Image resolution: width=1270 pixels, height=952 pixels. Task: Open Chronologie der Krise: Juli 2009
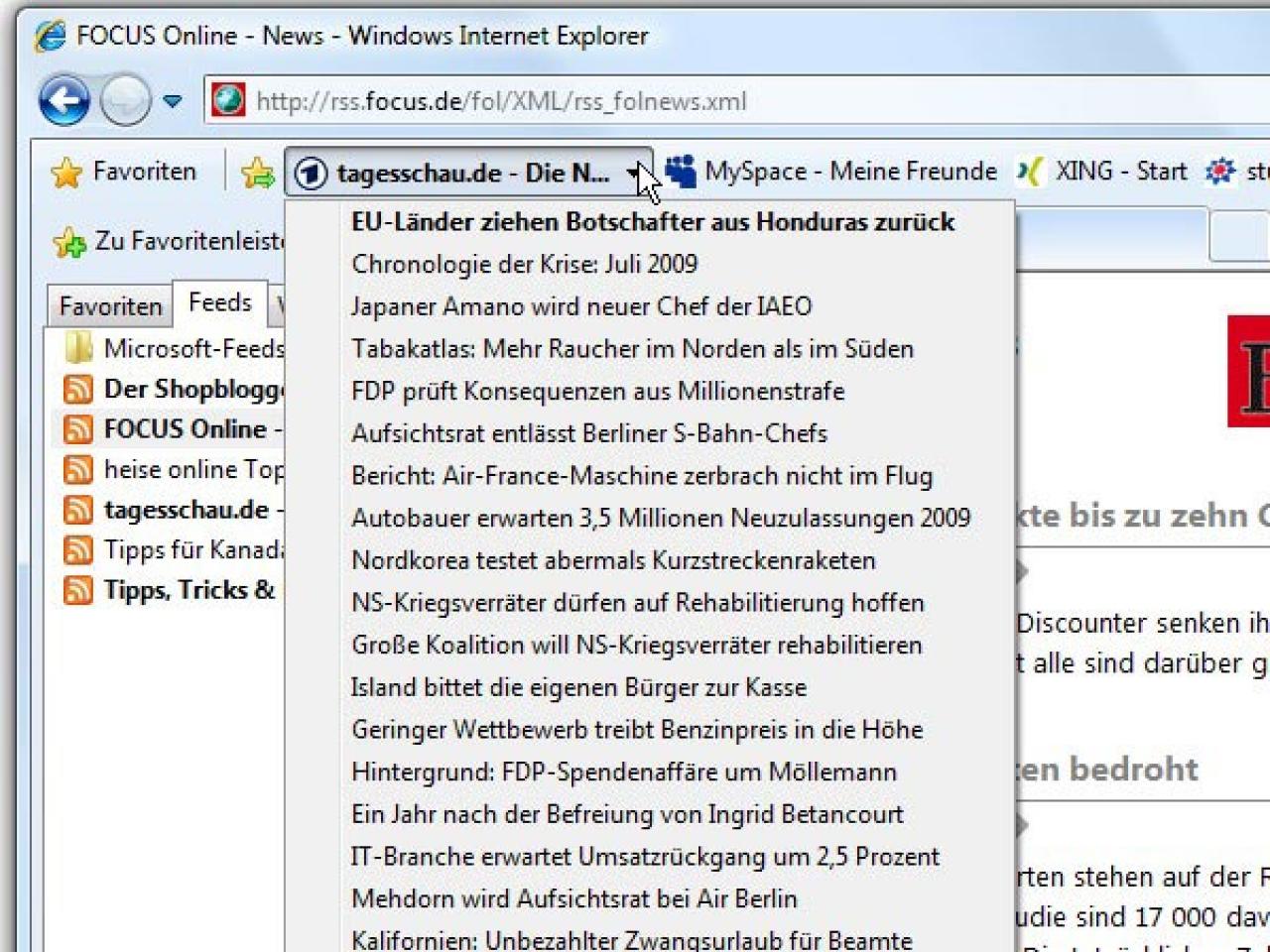[652, 264]
